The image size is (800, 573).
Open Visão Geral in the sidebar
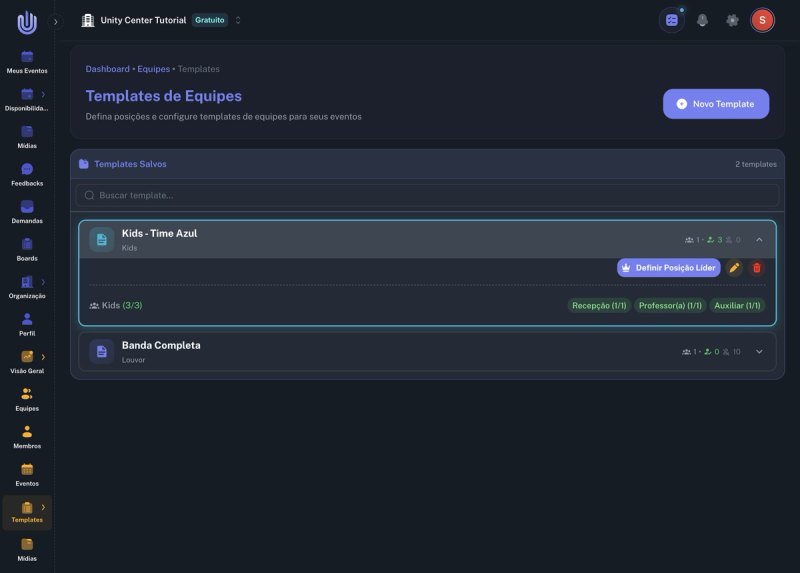point(27,362)
